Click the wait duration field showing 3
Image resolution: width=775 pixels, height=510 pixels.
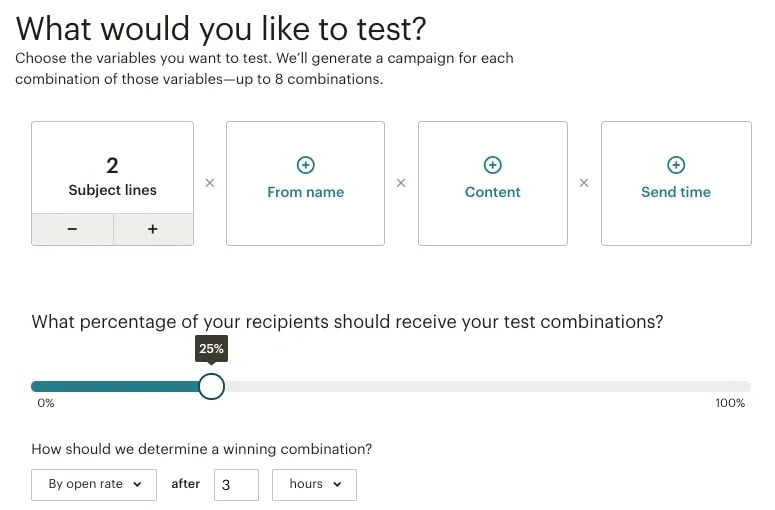click(x=236, y=485)
